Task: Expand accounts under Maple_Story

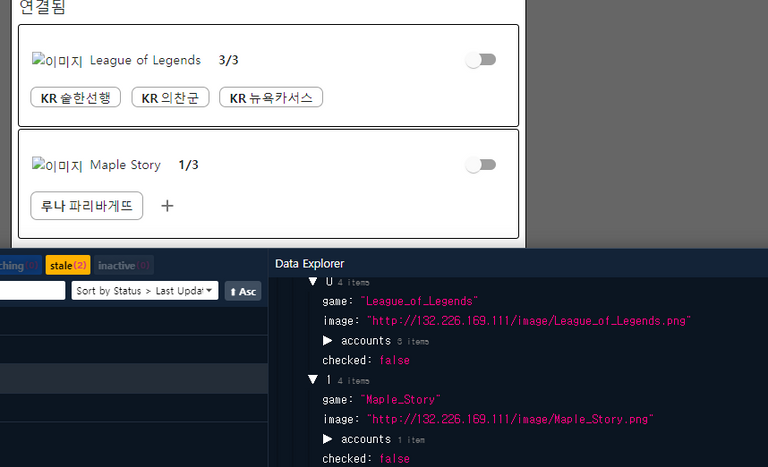Action: point(328,439)
